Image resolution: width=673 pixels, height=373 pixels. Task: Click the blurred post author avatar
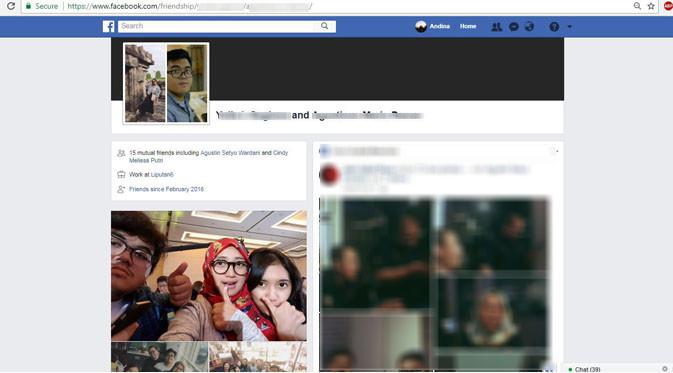[330, 175]
